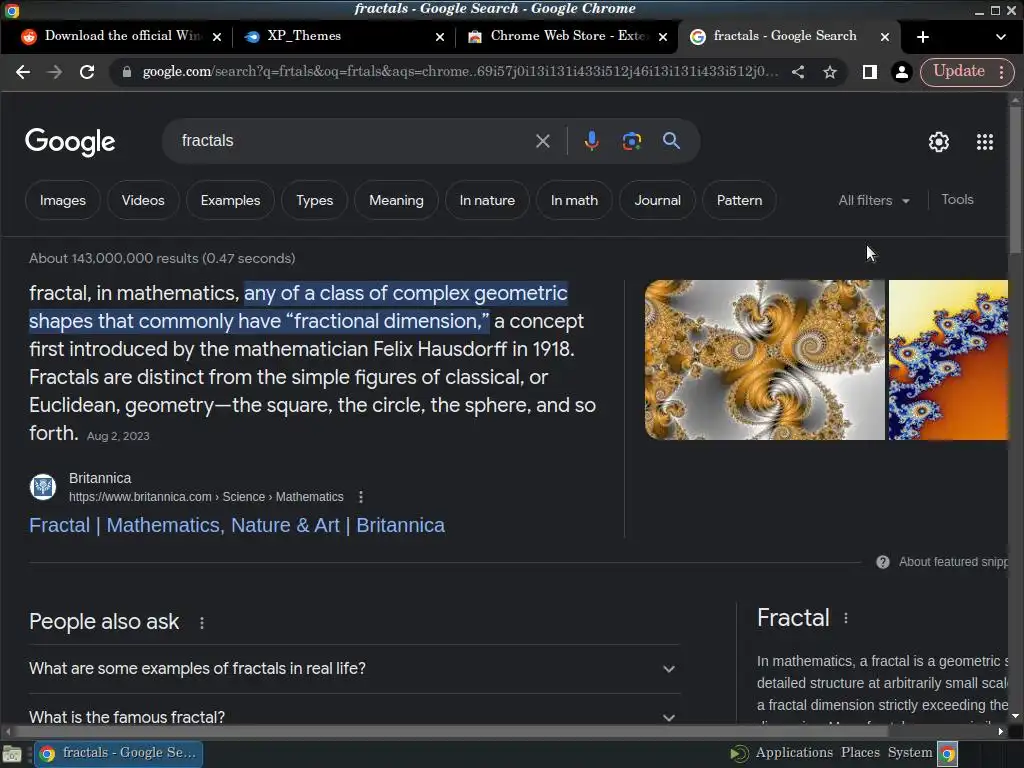1024x768 pixels.
Task: Filter results by Videos
Action: pos(143,200)
